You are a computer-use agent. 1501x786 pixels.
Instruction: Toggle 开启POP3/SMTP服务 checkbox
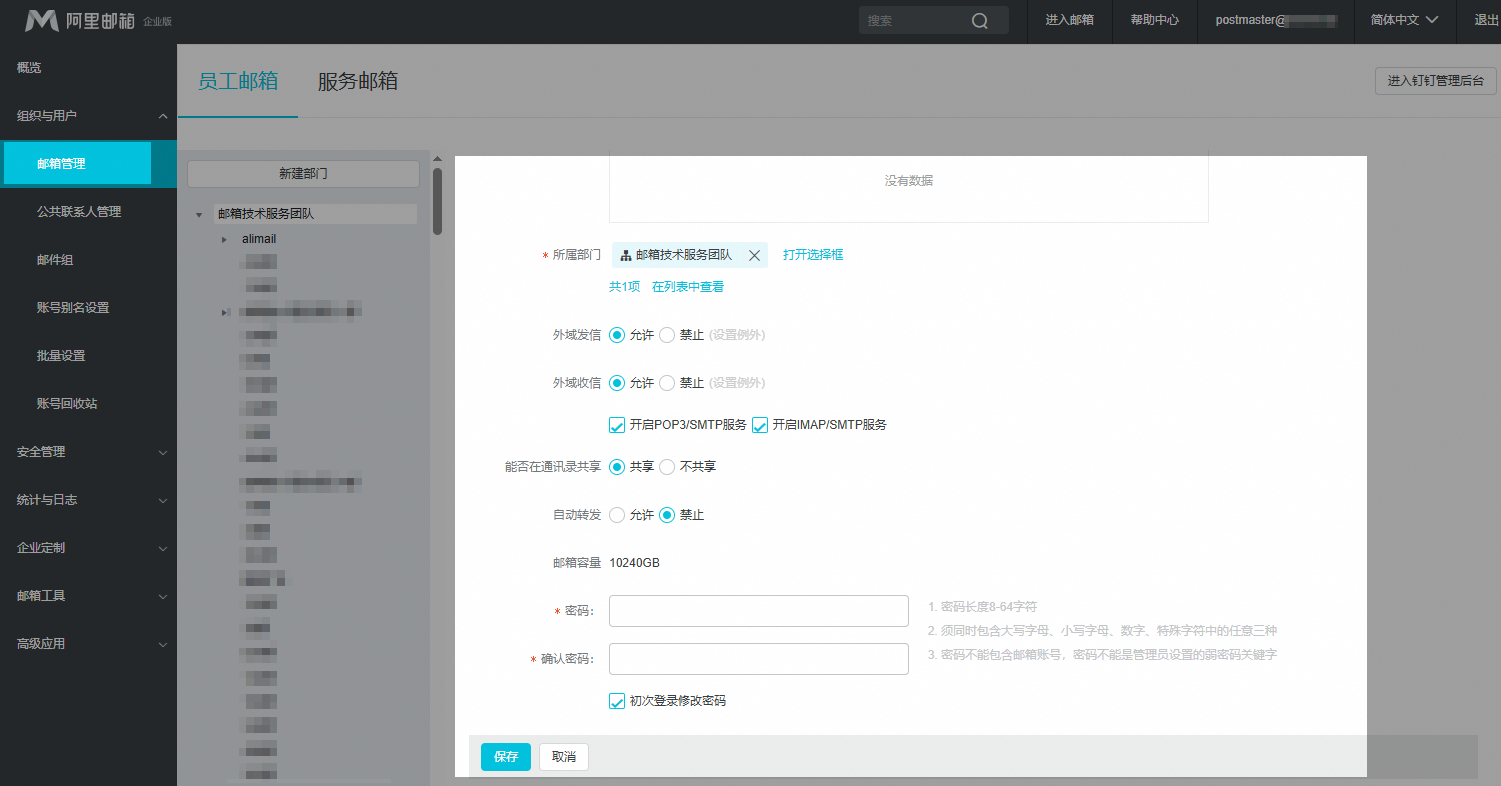point(617,425)
